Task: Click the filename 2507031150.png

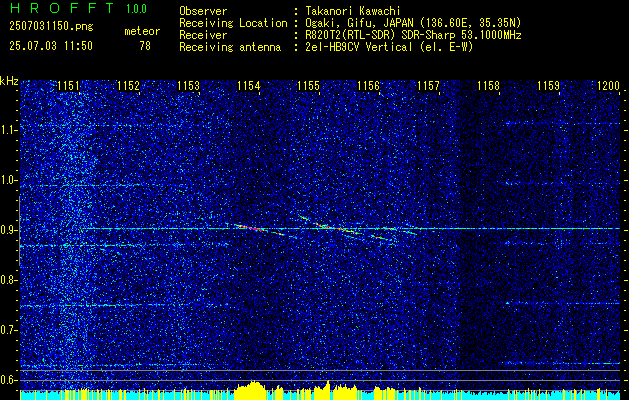Action: [x=51, y=27]
